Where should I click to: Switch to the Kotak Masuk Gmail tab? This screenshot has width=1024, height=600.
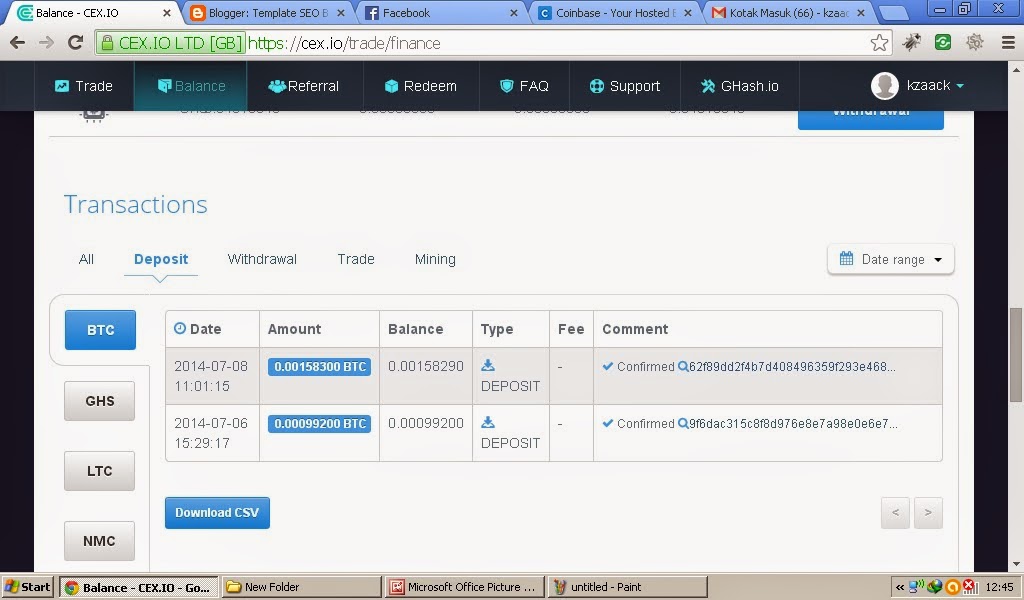(788, 12)
